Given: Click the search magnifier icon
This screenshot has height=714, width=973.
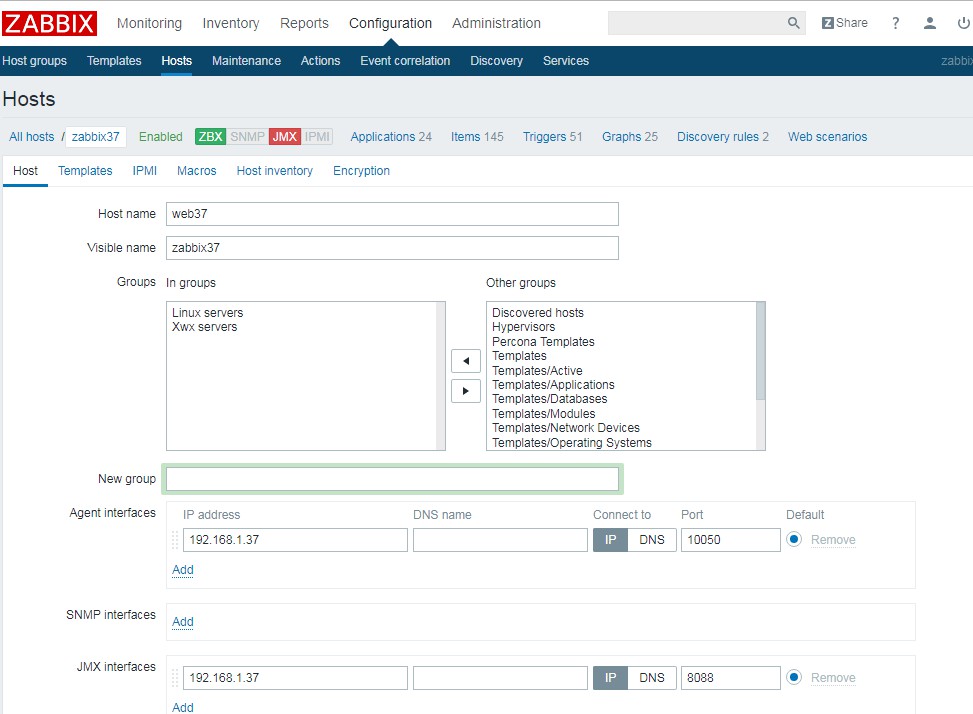Looking at the screenshot, I should (793, 23).
